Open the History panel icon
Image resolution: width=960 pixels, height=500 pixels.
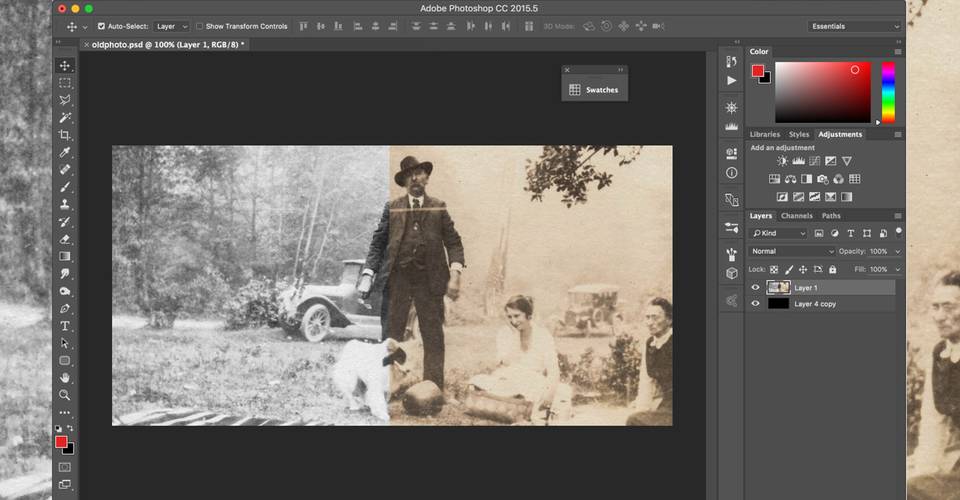click(731, 61)
